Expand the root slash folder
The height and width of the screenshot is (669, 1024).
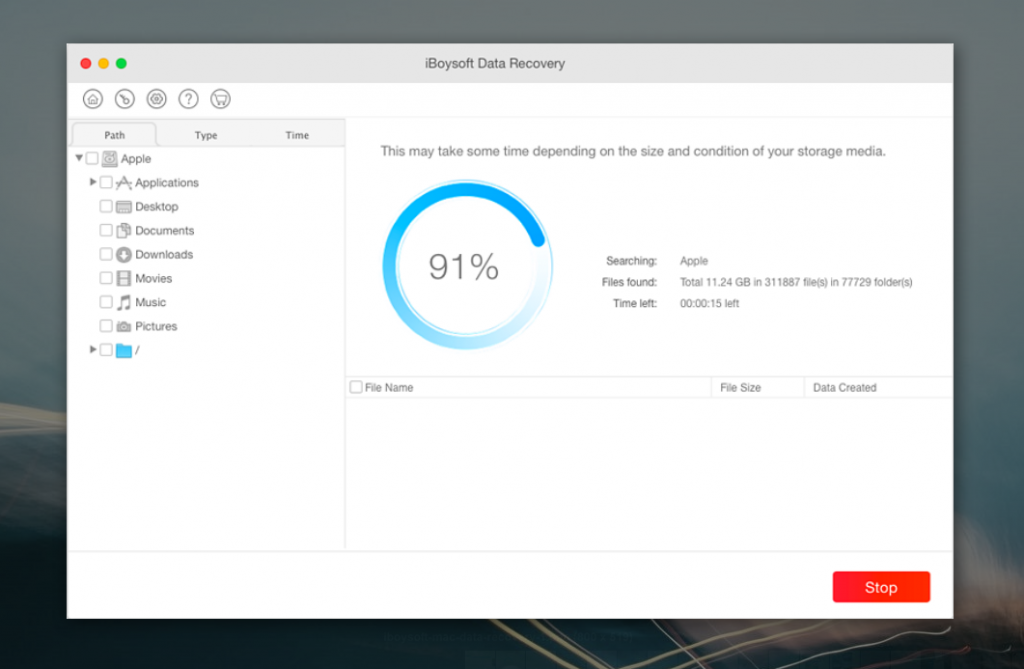93,350
